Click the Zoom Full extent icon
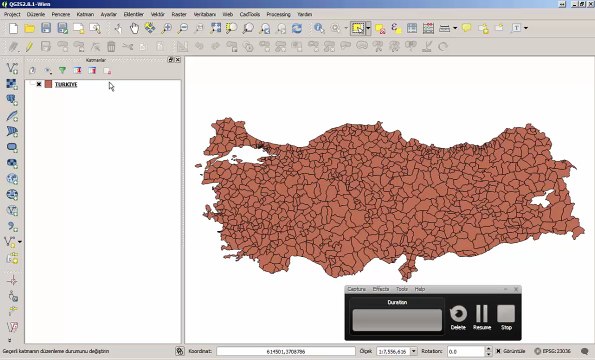 click(216, 28)
